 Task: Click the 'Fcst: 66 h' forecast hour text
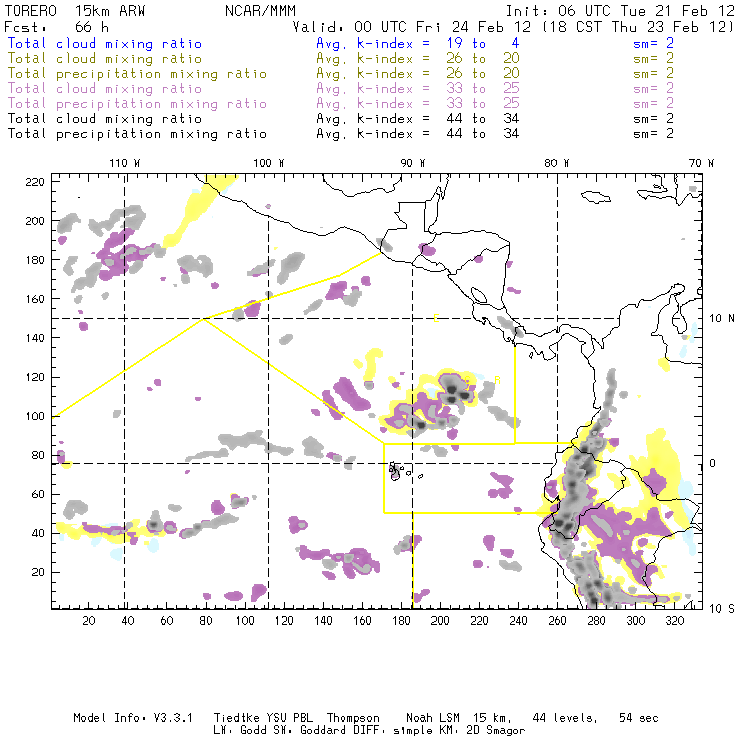click(x=56, y=27)
